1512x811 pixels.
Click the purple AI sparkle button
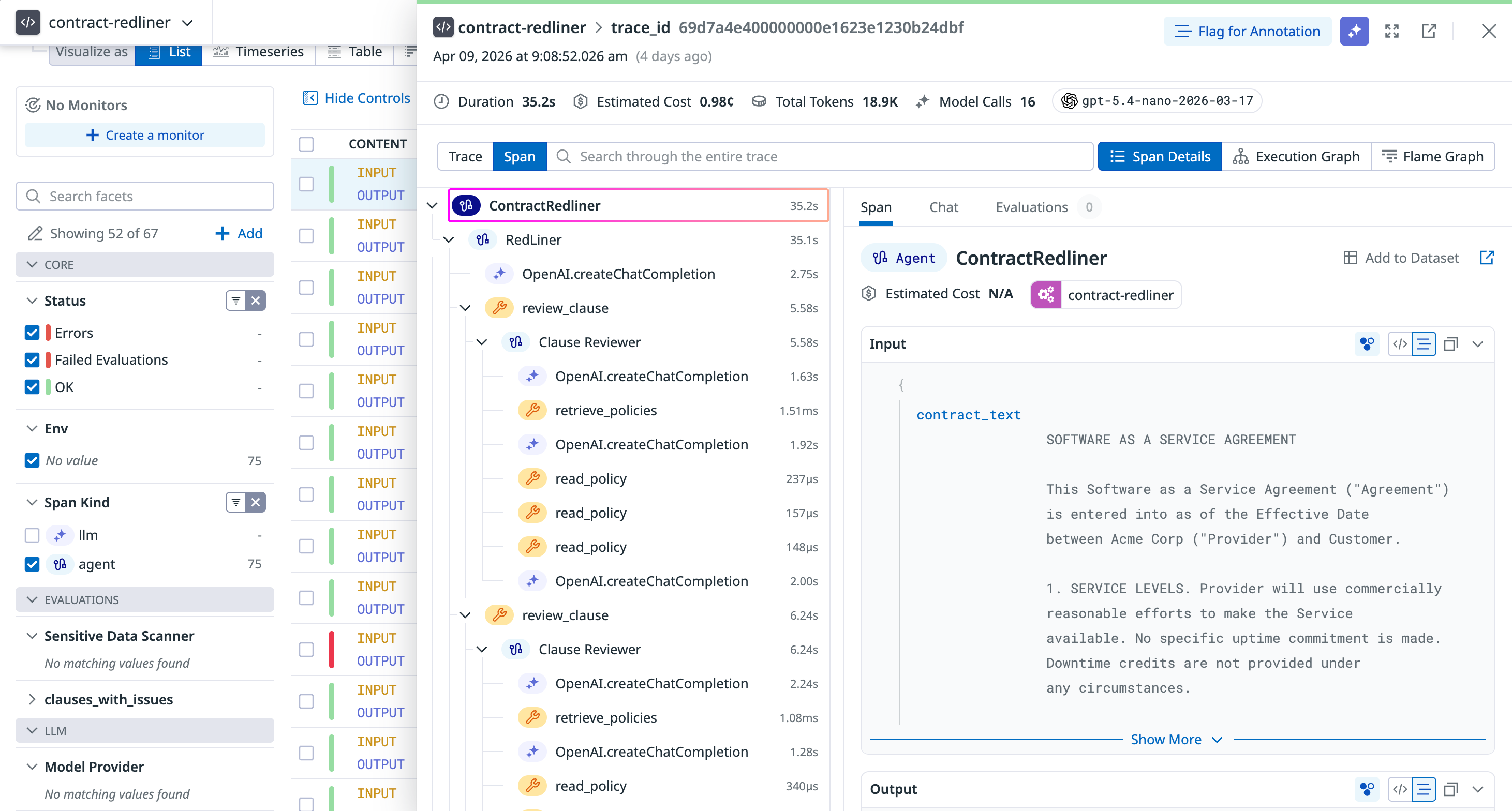1354,31
